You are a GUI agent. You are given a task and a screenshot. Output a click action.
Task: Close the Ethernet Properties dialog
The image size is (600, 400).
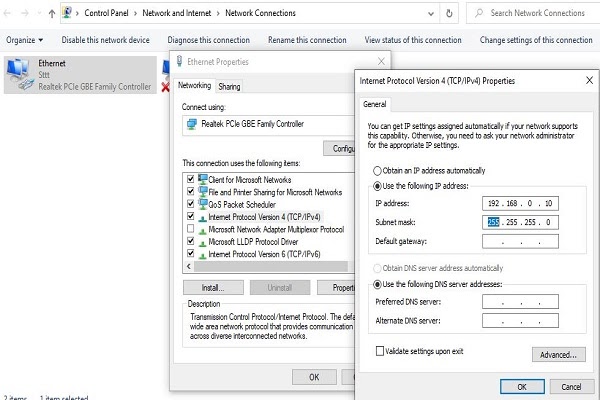pos(381,61)
